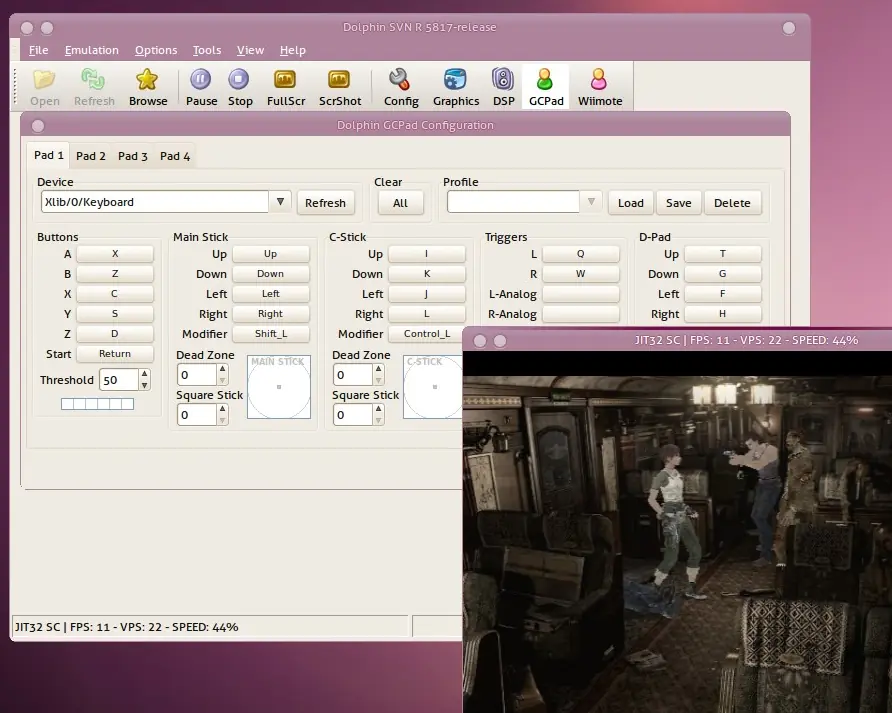Click C-Stick Modifier Control_L button
The image size is (892, 713).
click(426, 333)
